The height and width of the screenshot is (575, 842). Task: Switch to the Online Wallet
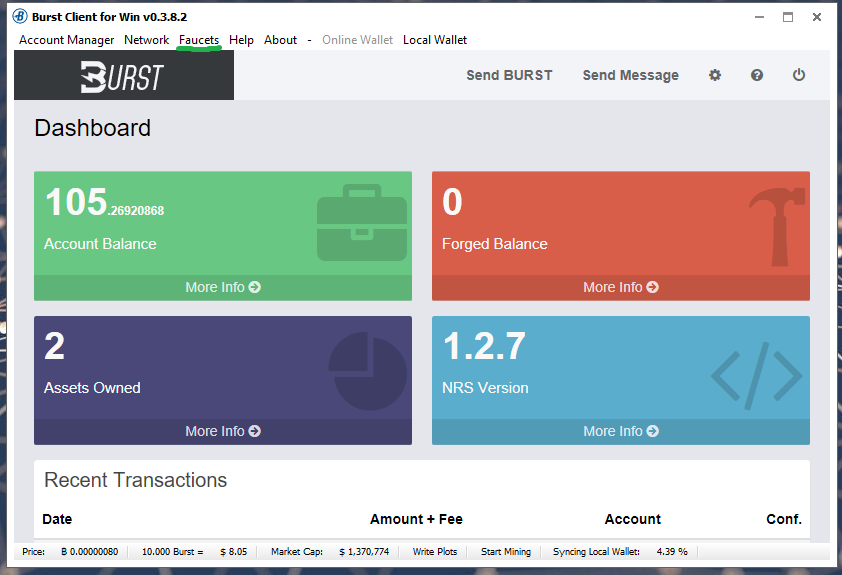357,40
